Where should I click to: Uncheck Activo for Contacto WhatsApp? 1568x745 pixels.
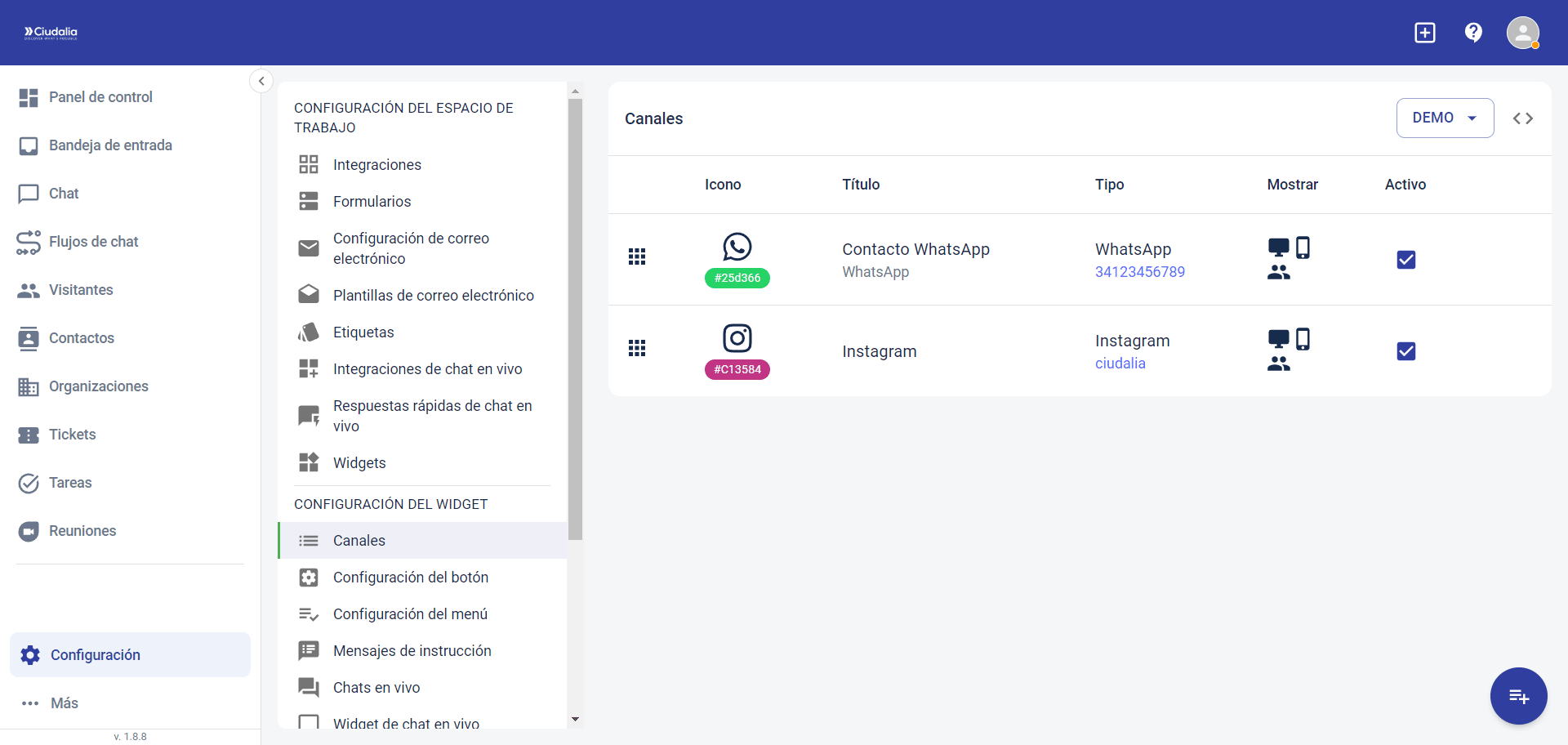coord(1405,260)
